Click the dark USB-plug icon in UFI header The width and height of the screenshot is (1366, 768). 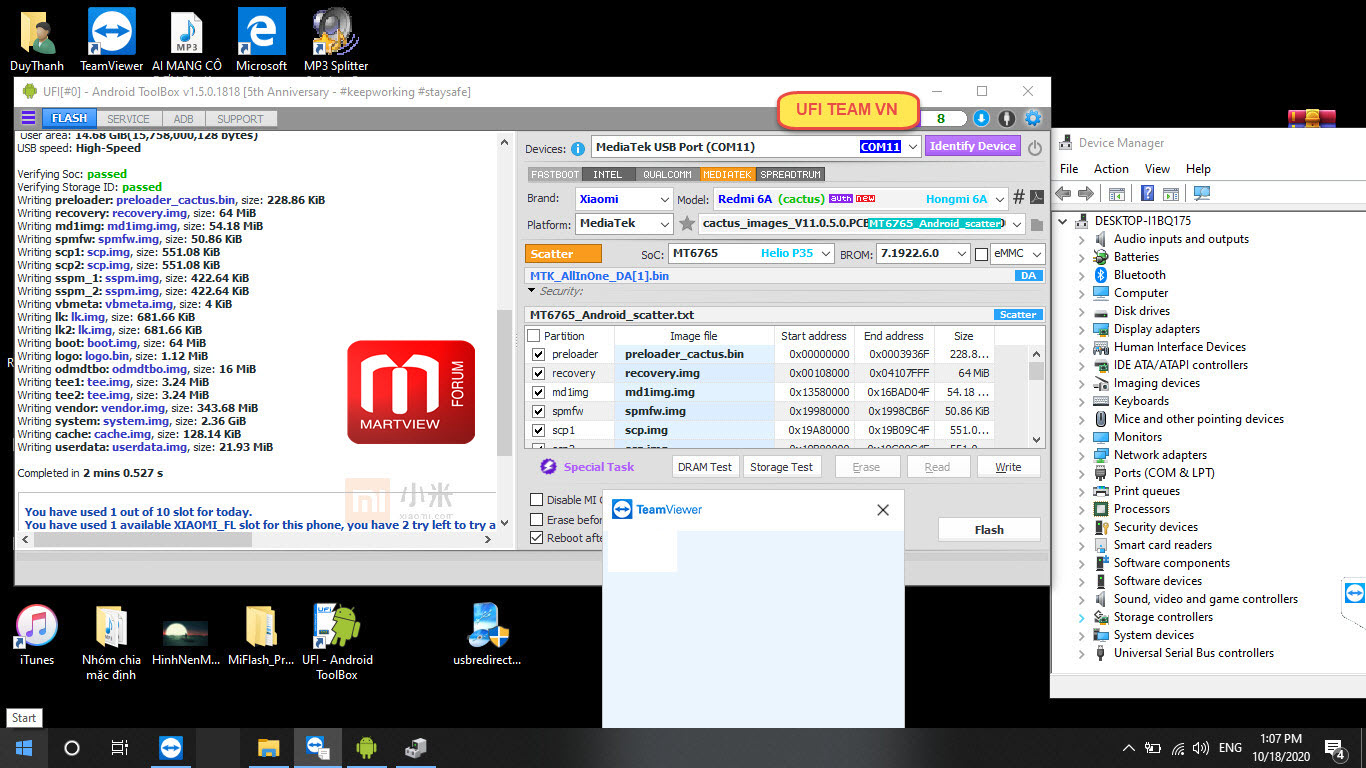point(1007,118)
